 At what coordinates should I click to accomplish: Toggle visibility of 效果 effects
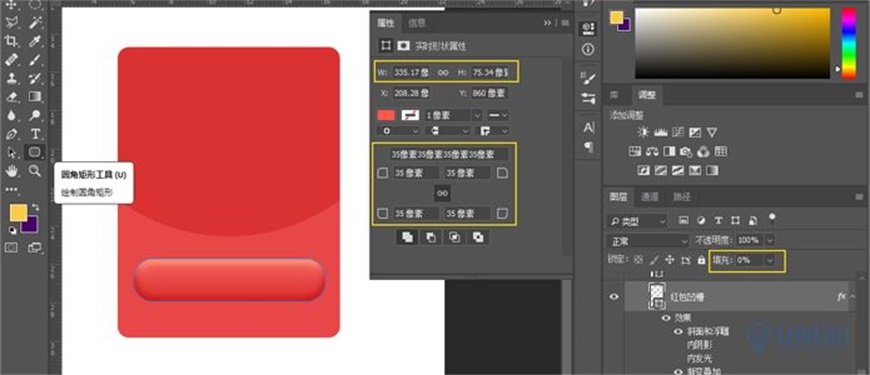point(666,318)
